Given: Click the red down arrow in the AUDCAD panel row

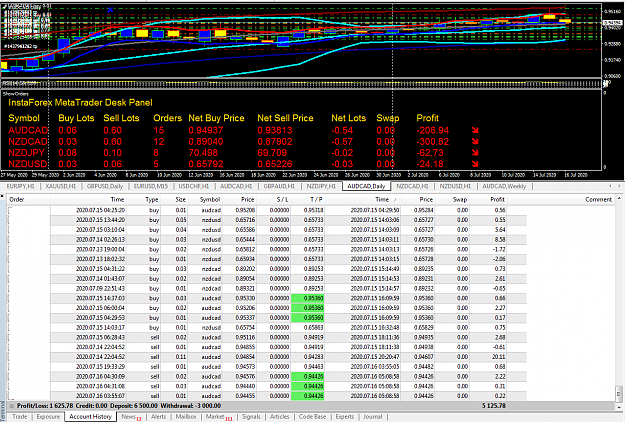Looking at the screenshot, I should [x=475, y=130].
